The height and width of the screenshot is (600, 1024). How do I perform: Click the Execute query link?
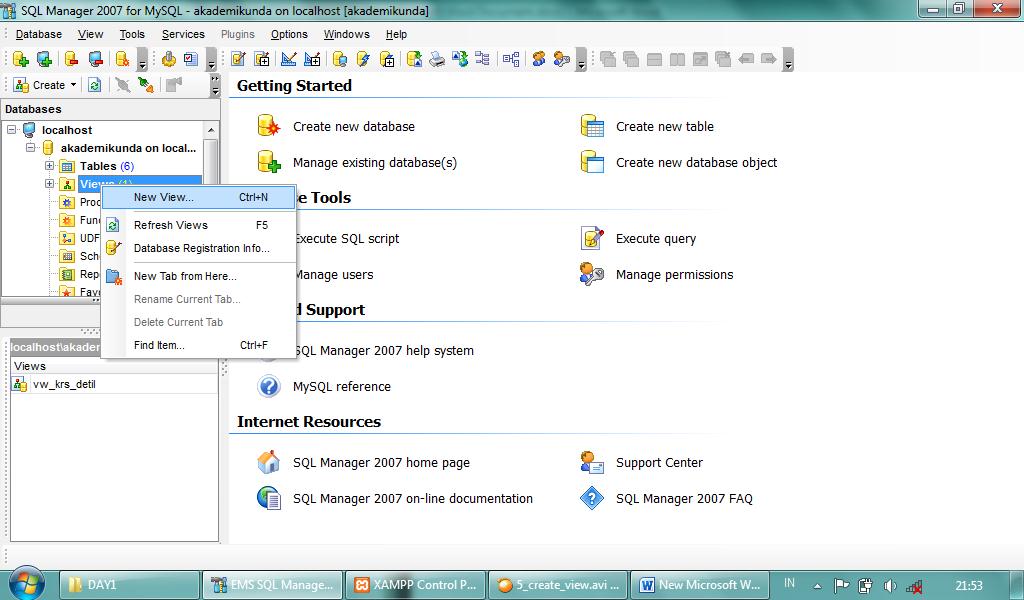click(x=656, y=239)
